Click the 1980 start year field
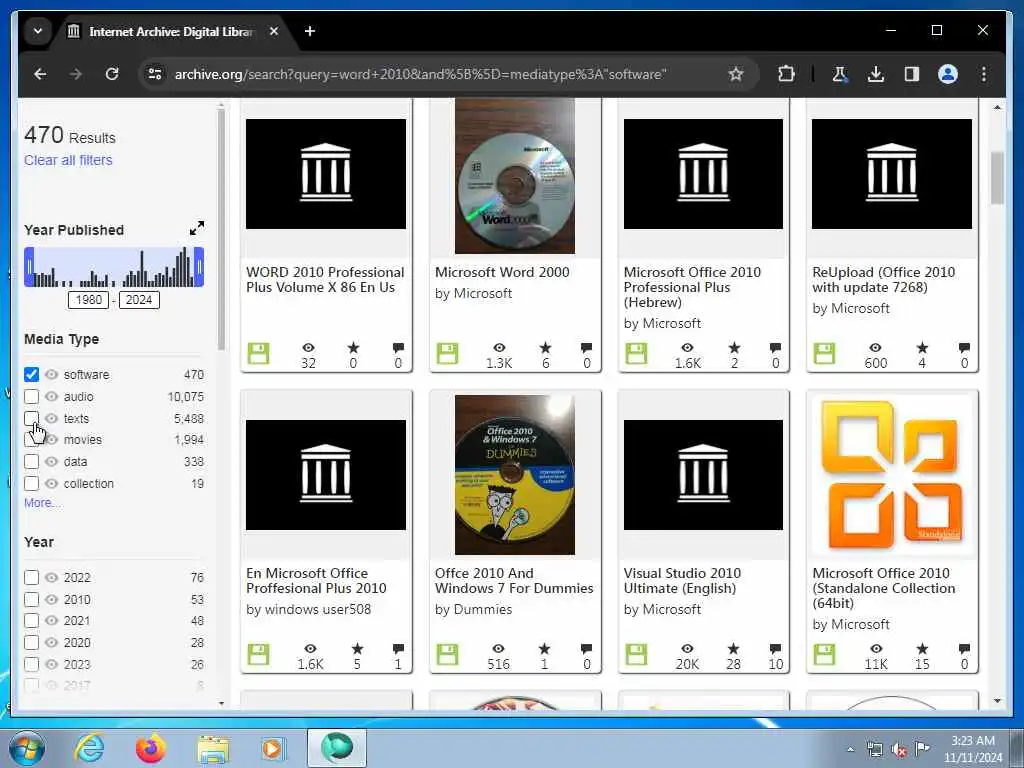Image resolution: width=1024 pixels, height=768 pixels. click(88, 300)
